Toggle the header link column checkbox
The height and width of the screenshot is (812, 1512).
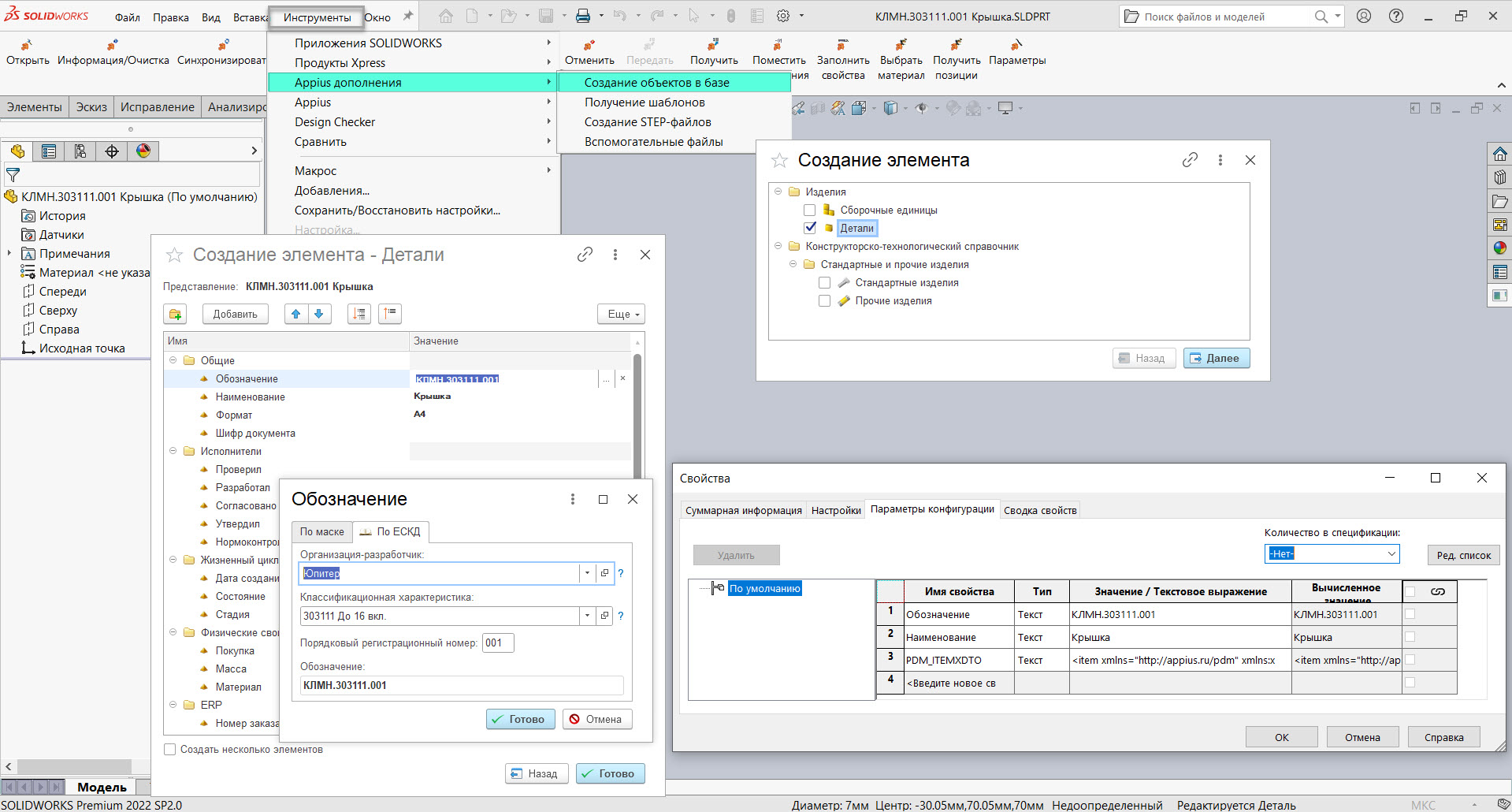pos(1410,591)
